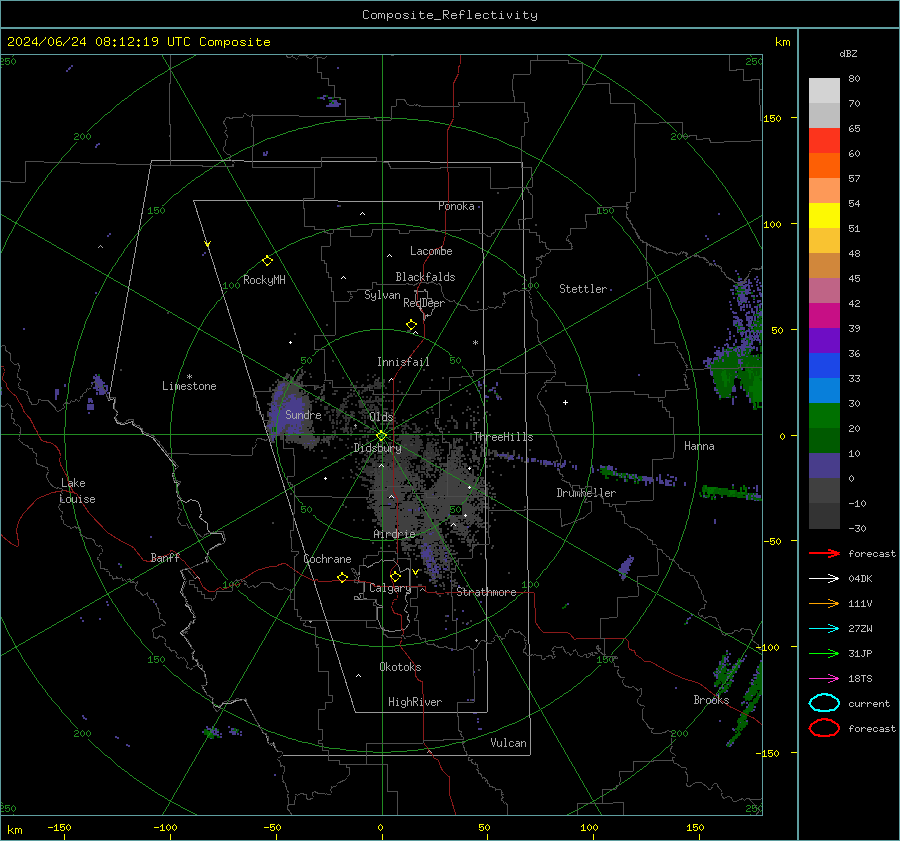Click the white cross marker west of Hanna
Viewport: 900px width, 841px height.
click(x=565, y=402)
